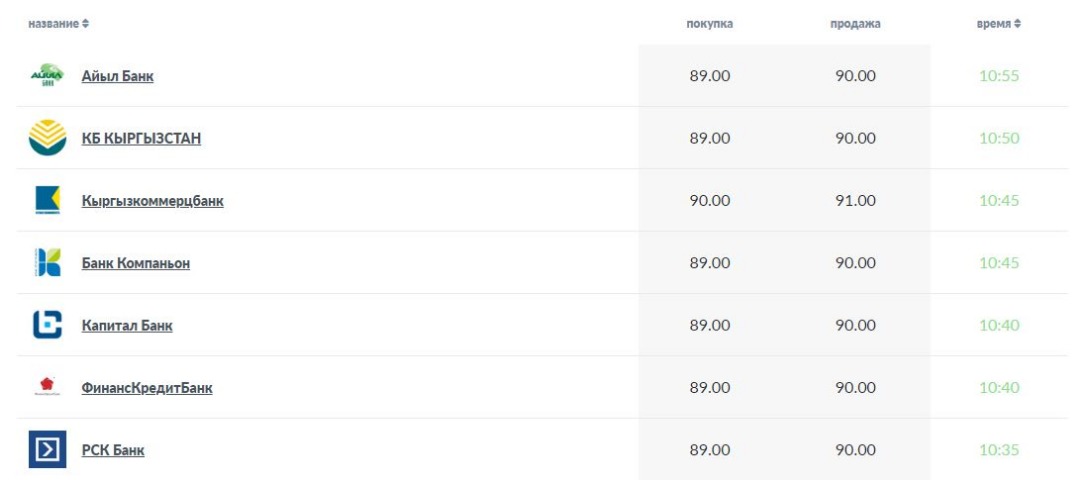Click the Кыргызкоммерцбанк logo icon

click(48, 200)
